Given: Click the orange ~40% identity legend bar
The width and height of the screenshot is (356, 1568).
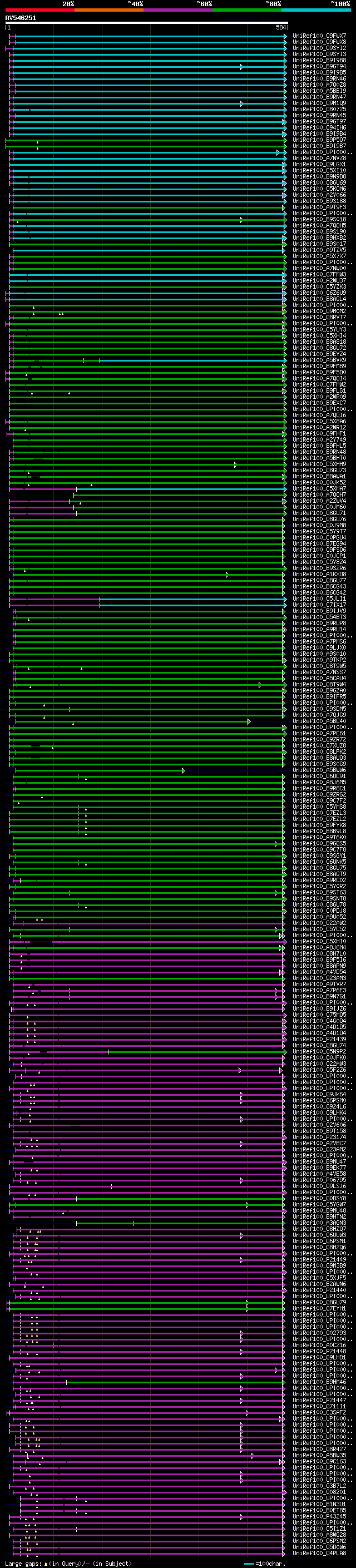Looking at the screenshot, I should 109,10.
